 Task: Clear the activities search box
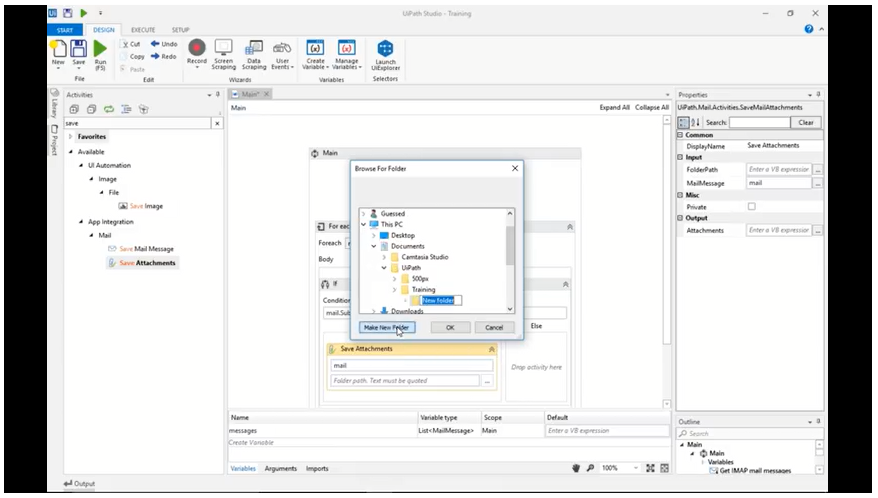tap(217, 123)
